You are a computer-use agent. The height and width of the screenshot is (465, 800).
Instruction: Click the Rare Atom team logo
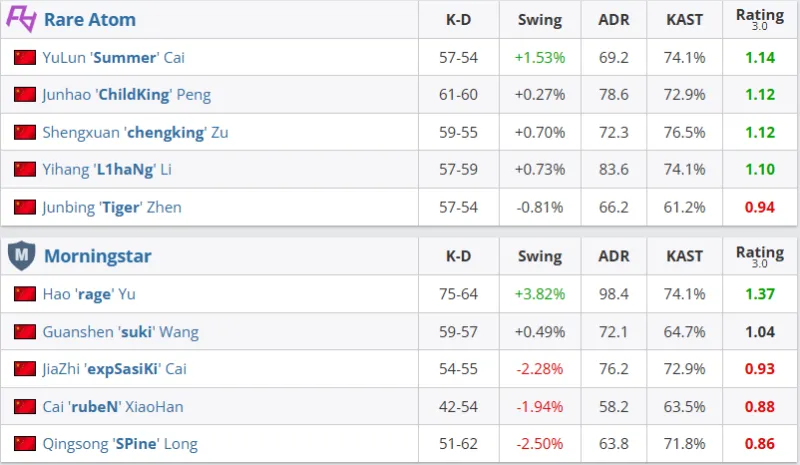[22, 19]
